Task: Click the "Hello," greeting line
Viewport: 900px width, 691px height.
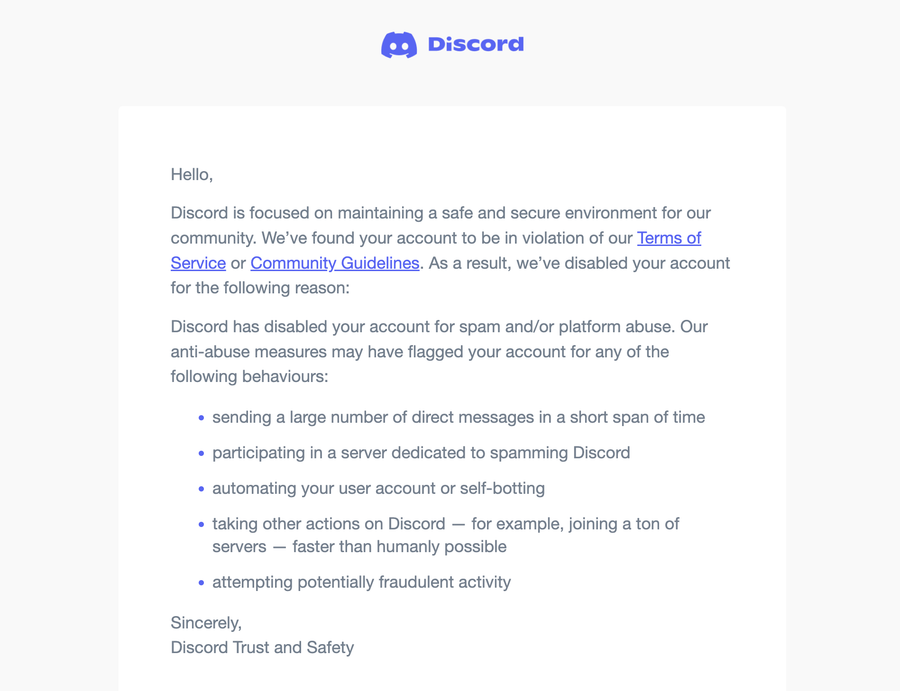Action: pos(192,175)
